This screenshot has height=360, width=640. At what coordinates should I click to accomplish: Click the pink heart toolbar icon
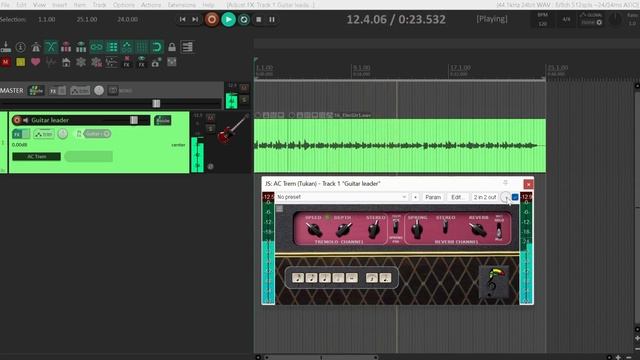tap(36, 62)
